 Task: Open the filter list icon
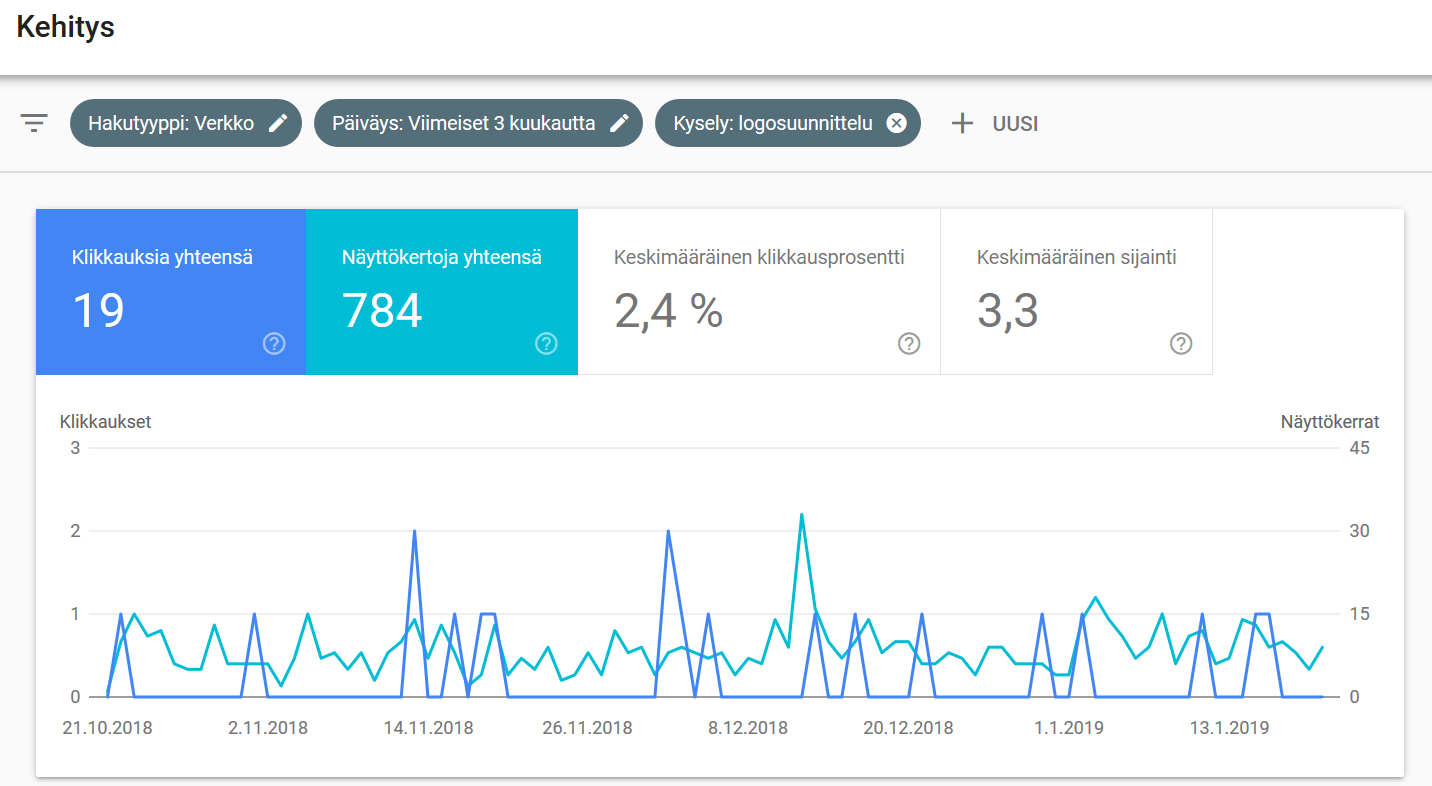pyautogui.click(x=34, y=124)
